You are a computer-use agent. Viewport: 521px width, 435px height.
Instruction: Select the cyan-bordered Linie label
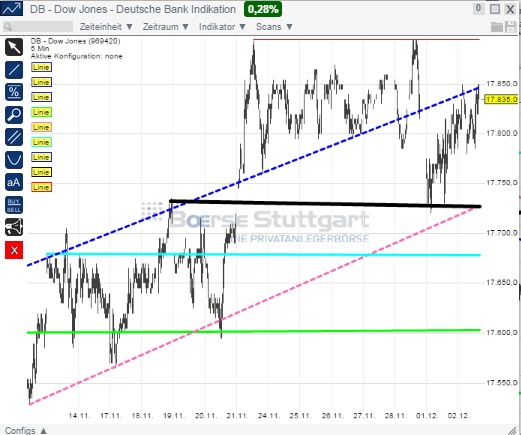(41, 142)
